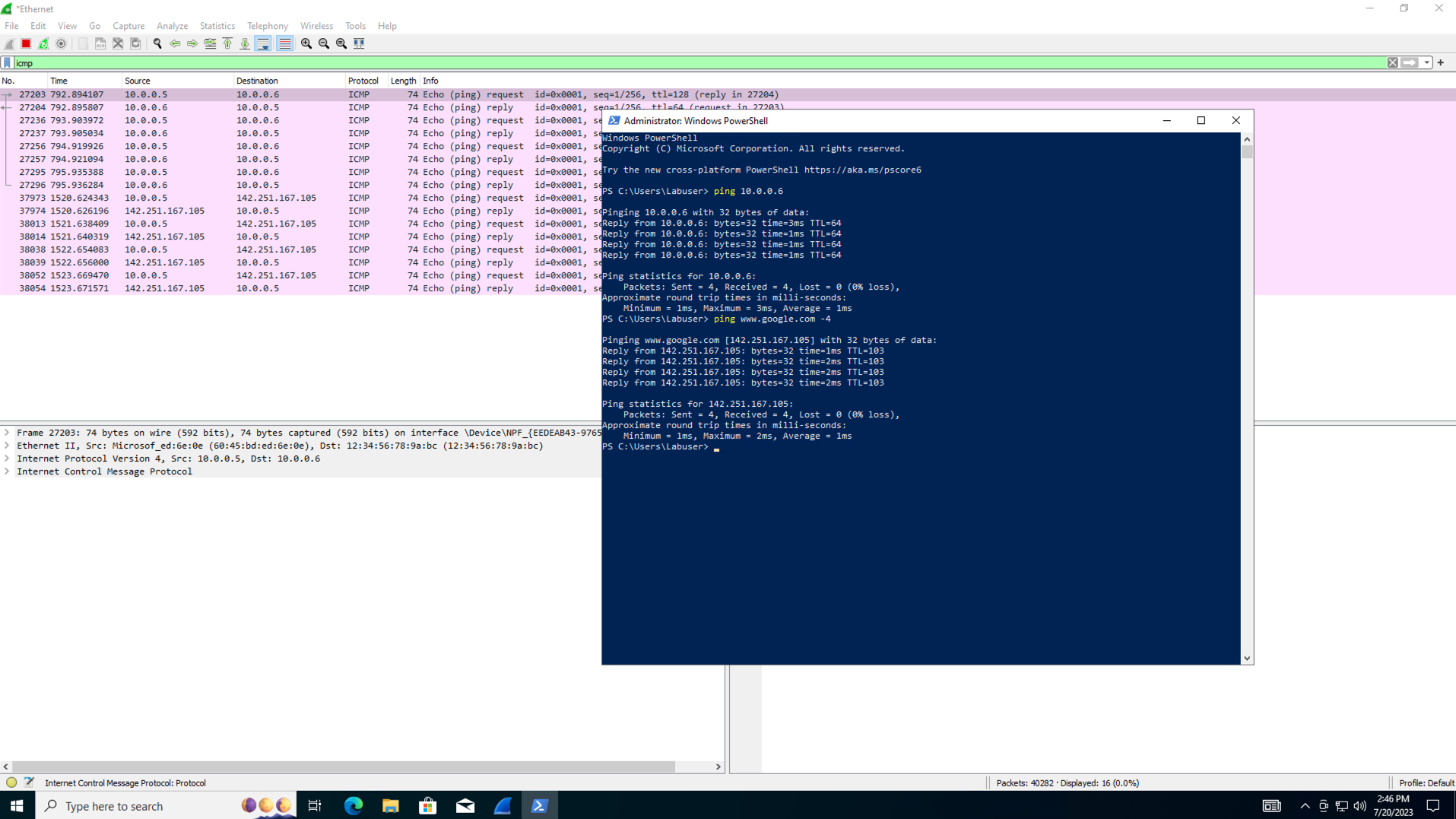Select the find packet magnifier icon
1456x819 pixels.
[157, 43]
